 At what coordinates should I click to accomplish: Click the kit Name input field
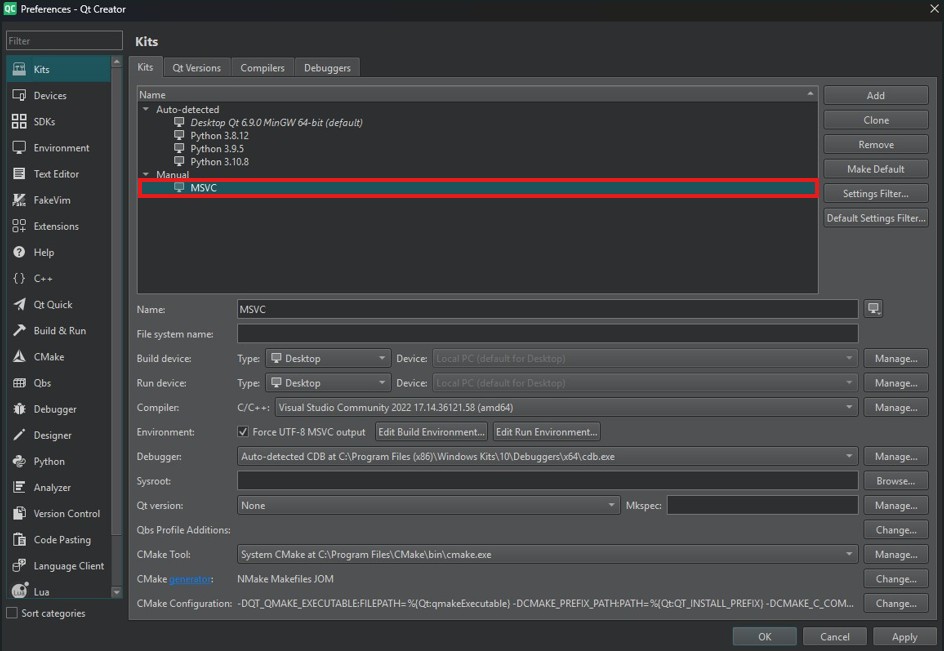(x=548, y=309)
